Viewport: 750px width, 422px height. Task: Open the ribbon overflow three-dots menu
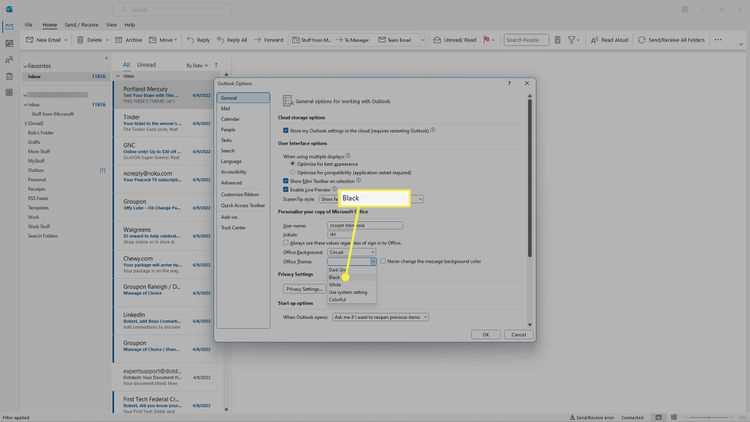tap(718, 40)
